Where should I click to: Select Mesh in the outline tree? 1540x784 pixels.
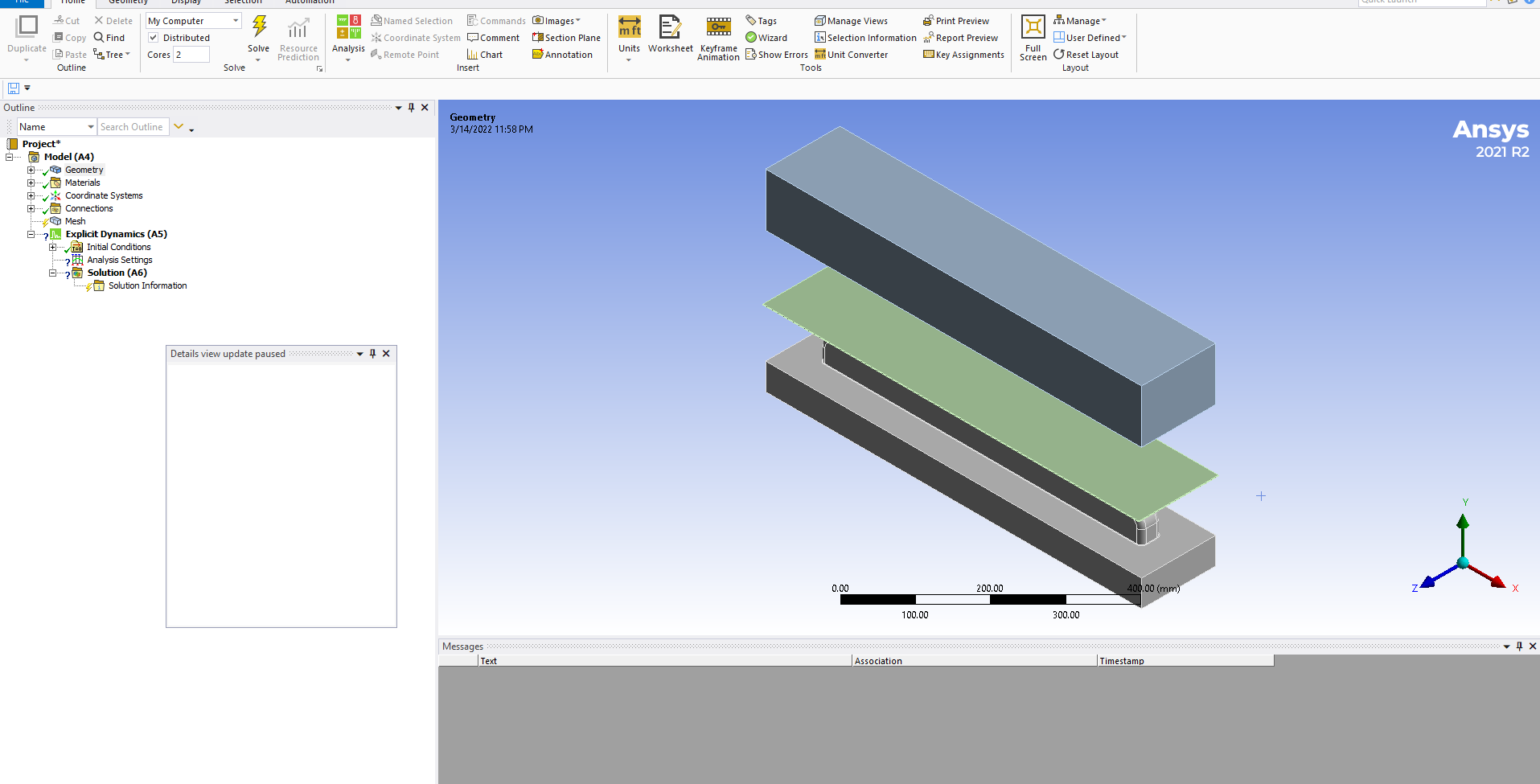coord(75,221)
